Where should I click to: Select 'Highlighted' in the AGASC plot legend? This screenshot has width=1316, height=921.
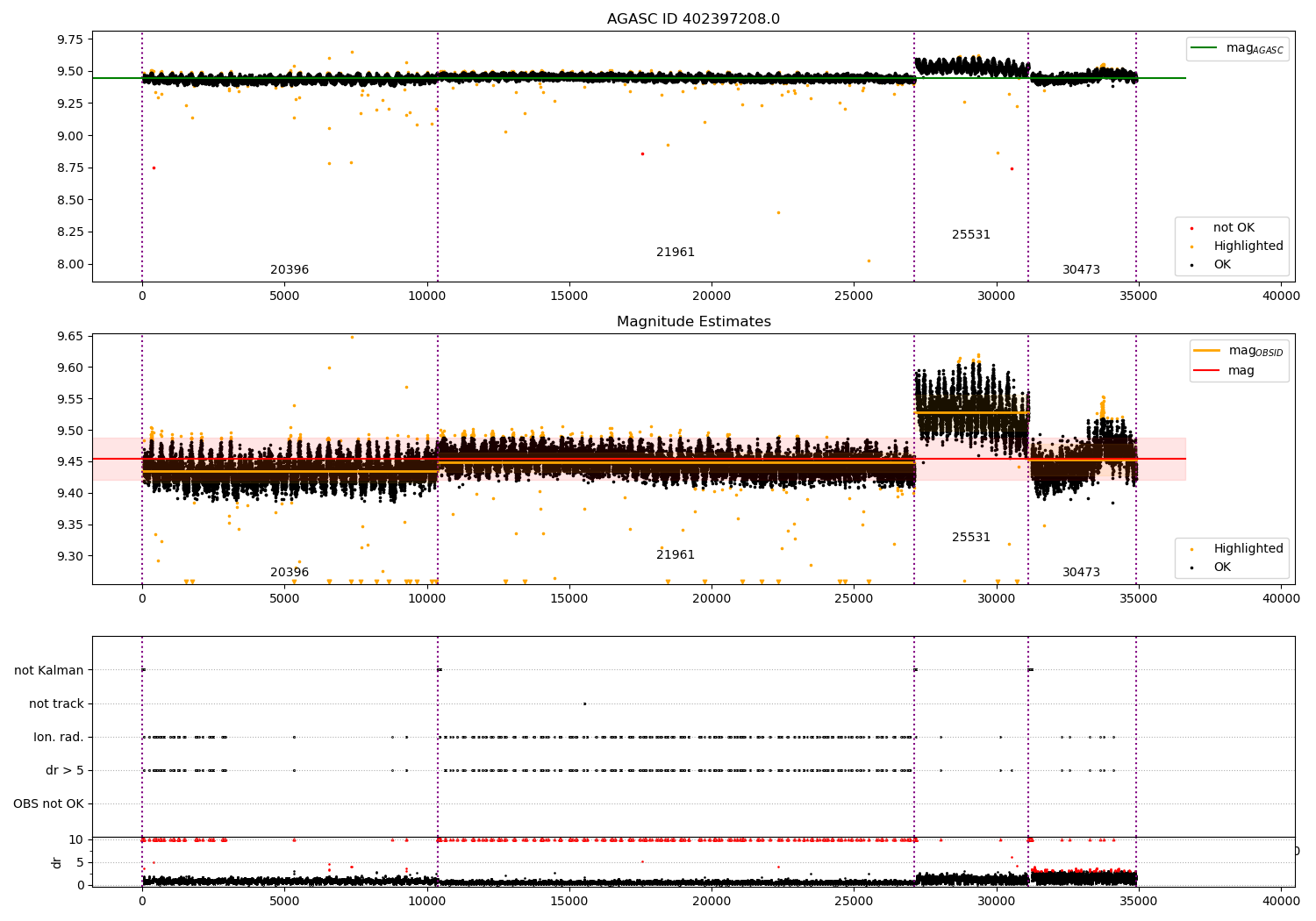tap(1248, 246)
